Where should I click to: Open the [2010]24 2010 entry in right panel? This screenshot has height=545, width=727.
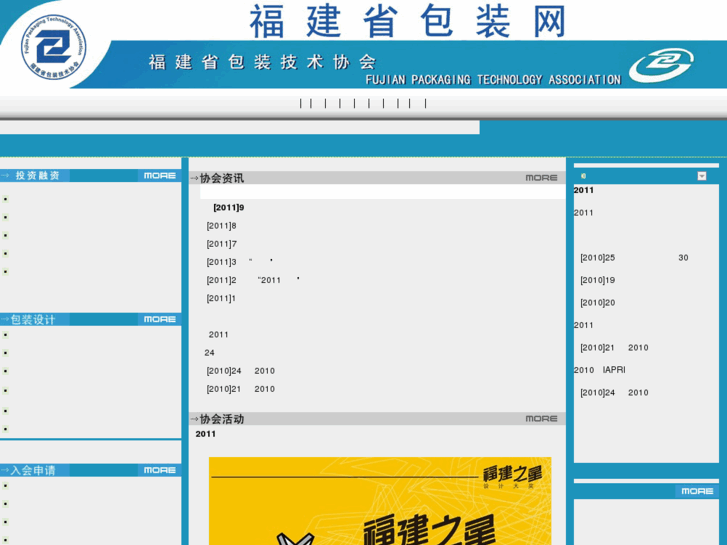coord(614,393)
